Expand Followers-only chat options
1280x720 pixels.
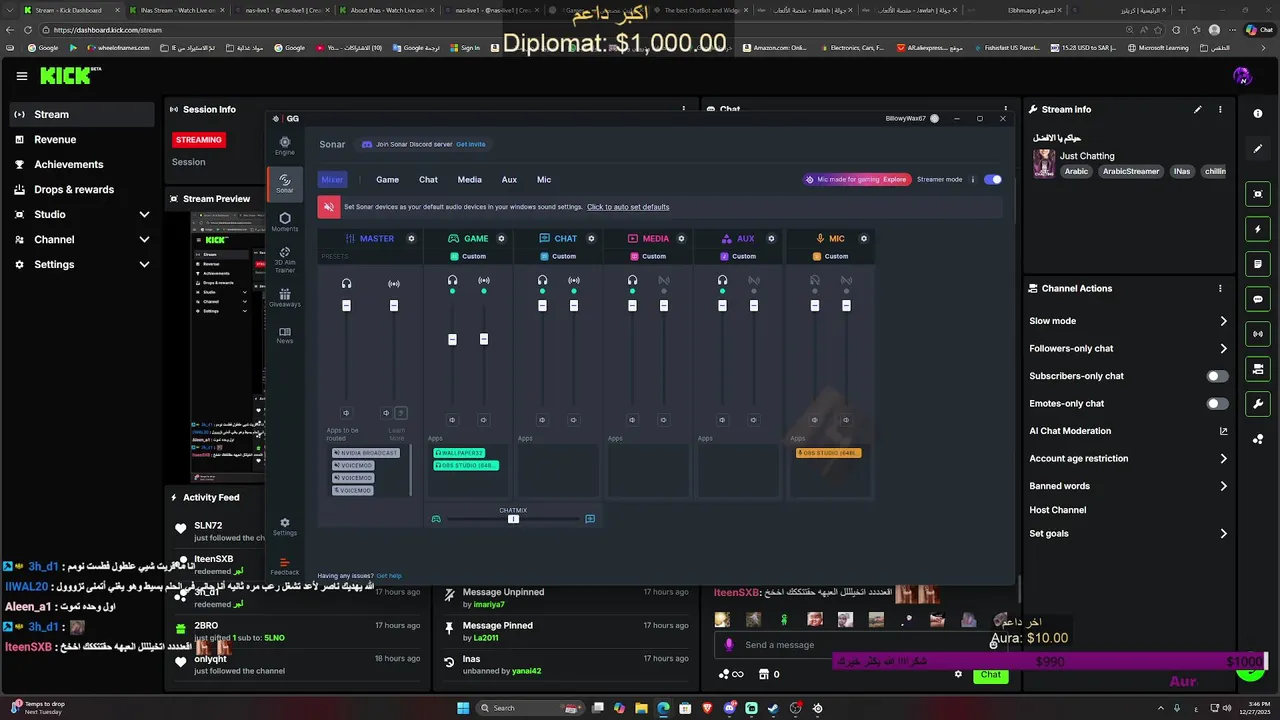point(1223,349)
